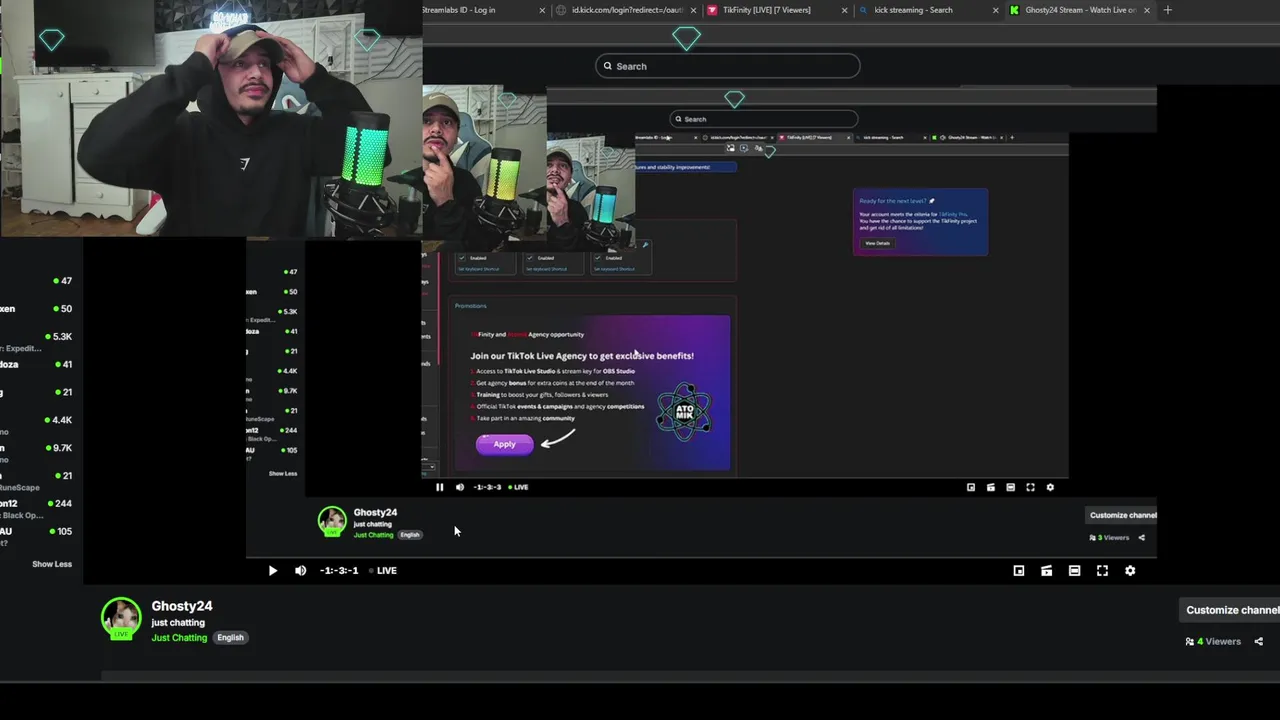Screen dimensions: 1280x720
Task: Close the kick streaming - Search tab
Action: point(995,10)
